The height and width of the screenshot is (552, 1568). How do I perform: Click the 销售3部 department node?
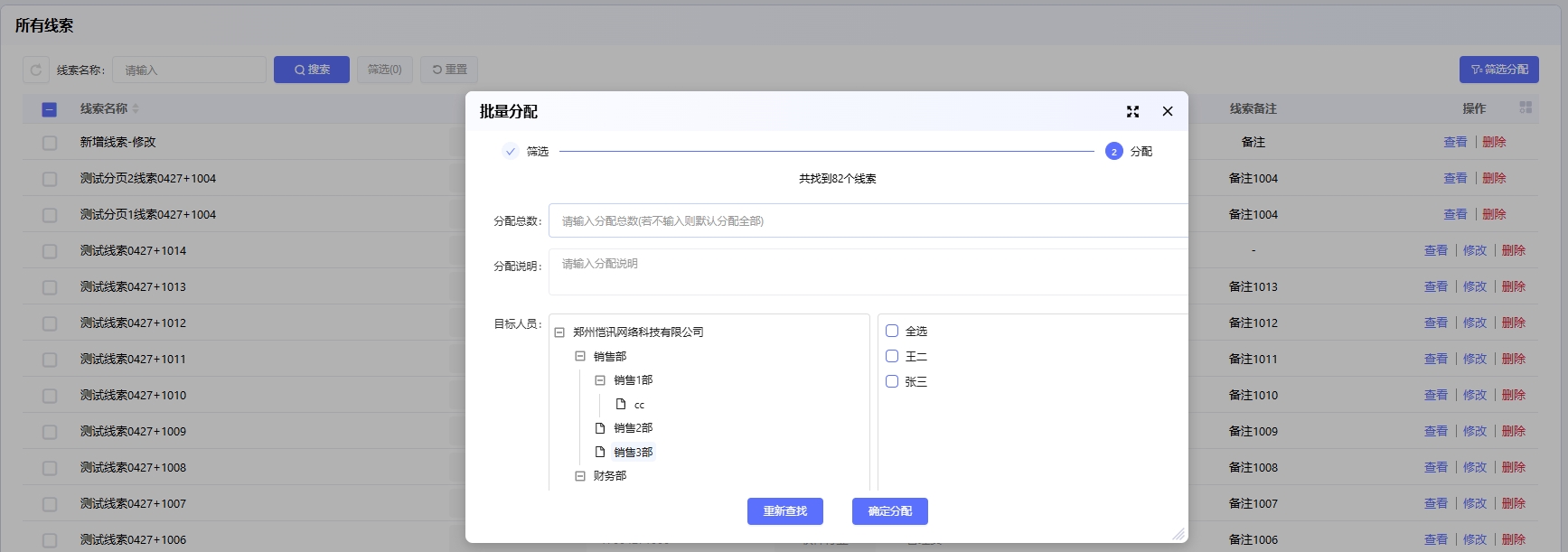coord(633,452)
